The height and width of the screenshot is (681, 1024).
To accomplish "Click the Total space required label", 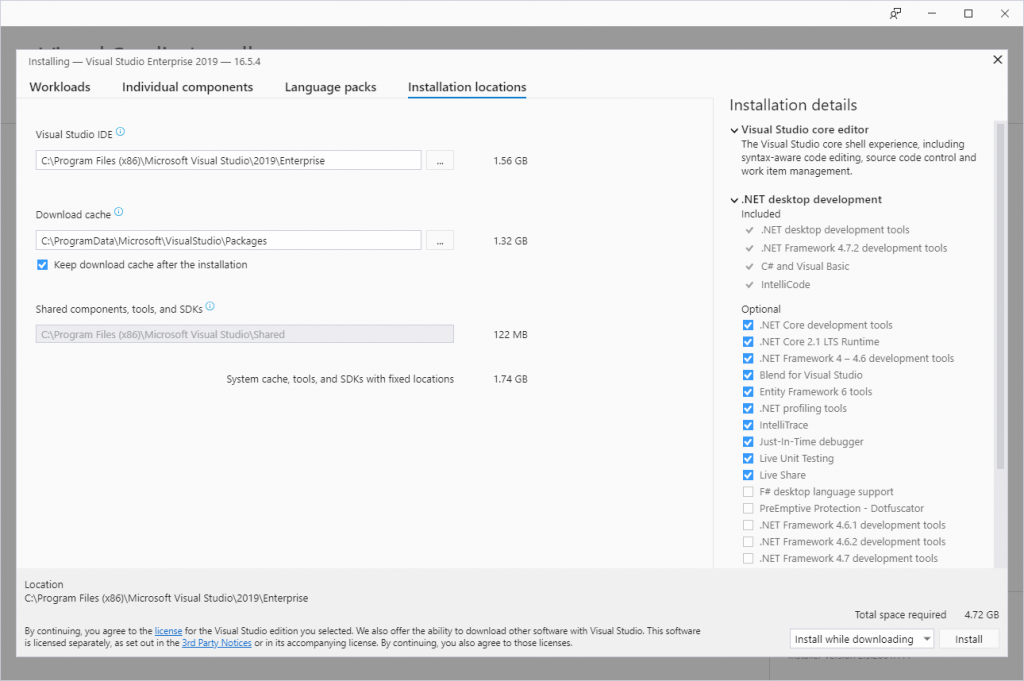I will pos(900,614).
